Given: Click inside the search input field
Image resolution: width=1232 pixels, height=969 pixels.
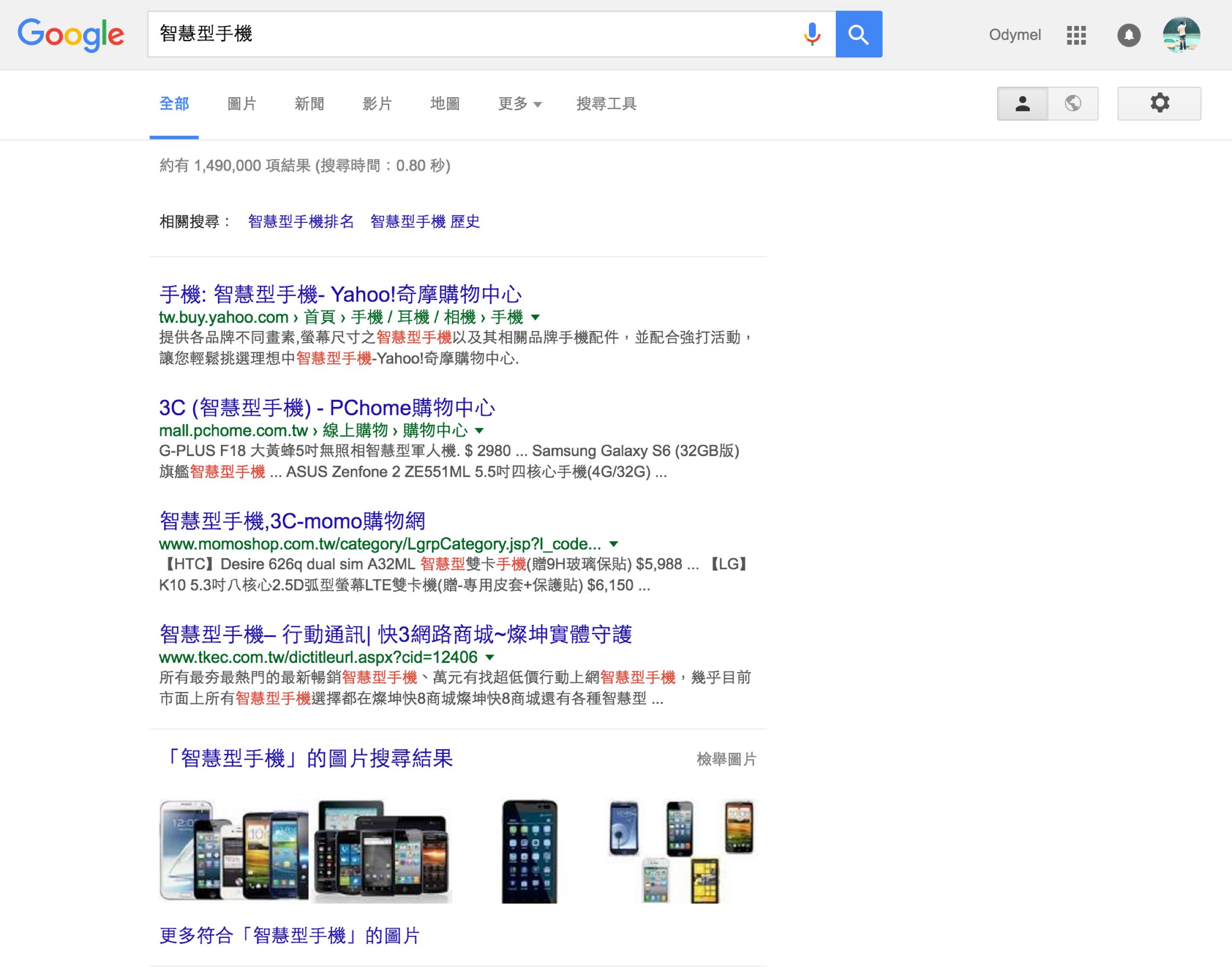Looking at the screenshot, I should (474, 34).
